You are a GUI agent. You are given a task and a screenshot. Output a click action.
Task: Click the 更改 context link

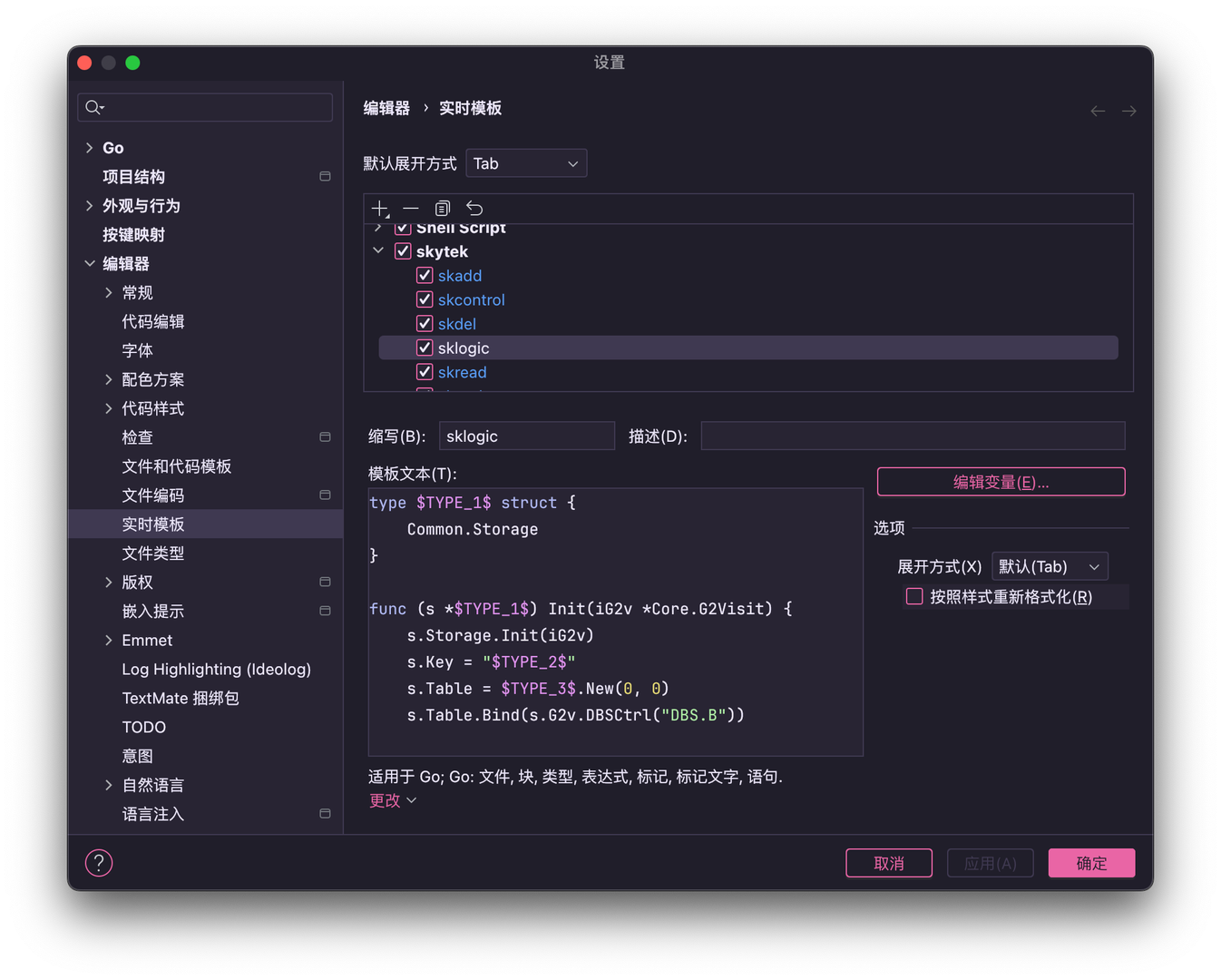tap(386, 800)
